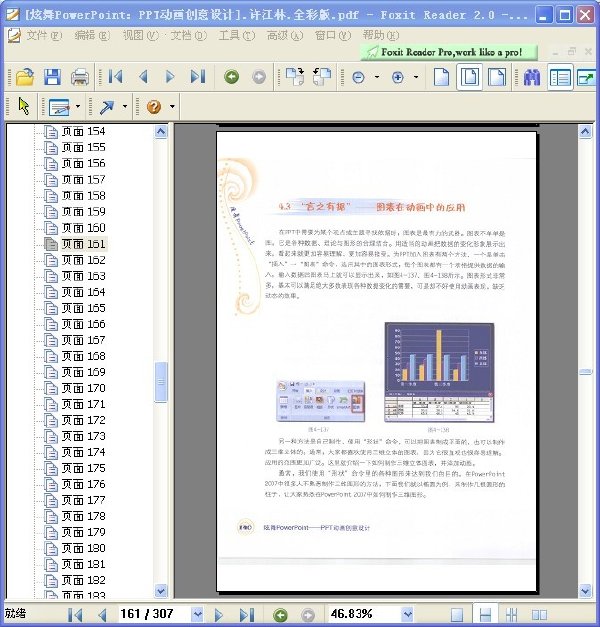
Task: Select continuous page layout in status bar
Action: [x=485, y=615]
